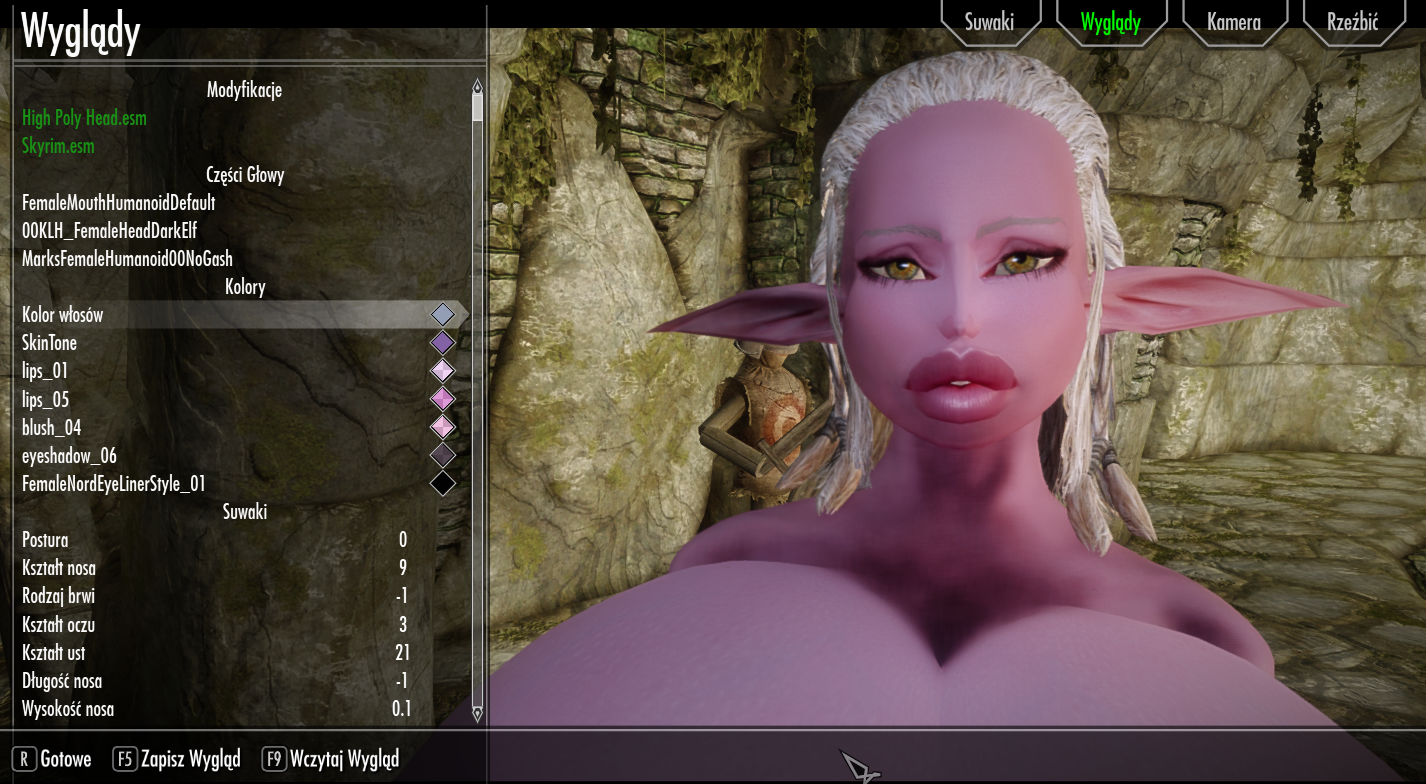This screenshot has width=1426, height=784.
Task: Click the Kolor włosów color diamond
Action: pyautogui.click(x=442, y=315)
